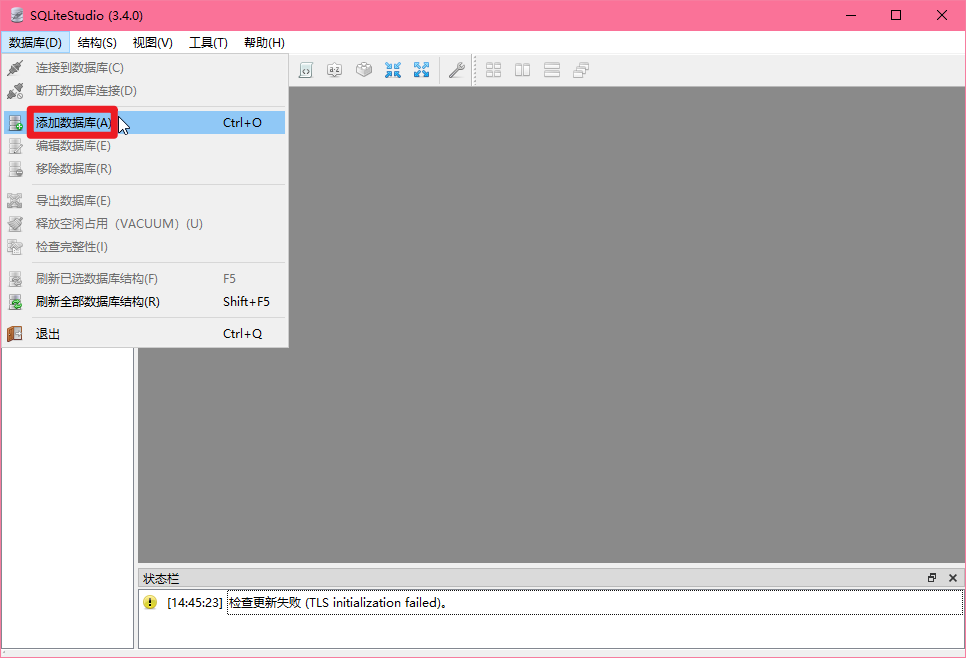The width and height of the screenshot is (966, 658).
Task: Click the SQLiteStudio (3.4.0) window title
Action: pyautogui.click(x=86, y=15)
